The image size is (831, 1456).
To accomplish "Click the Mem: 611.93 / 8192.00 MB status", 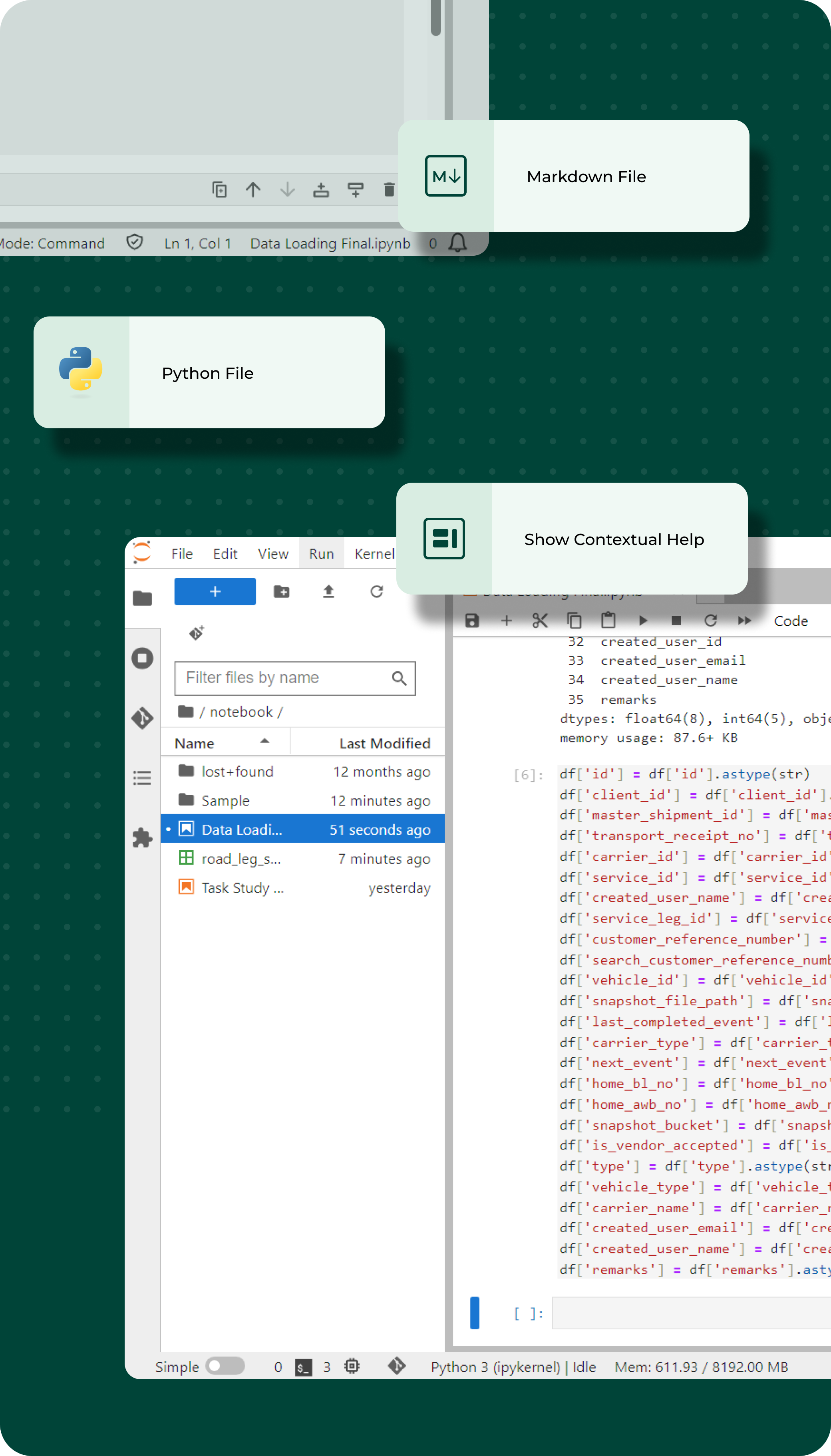I will (701, 1367).
